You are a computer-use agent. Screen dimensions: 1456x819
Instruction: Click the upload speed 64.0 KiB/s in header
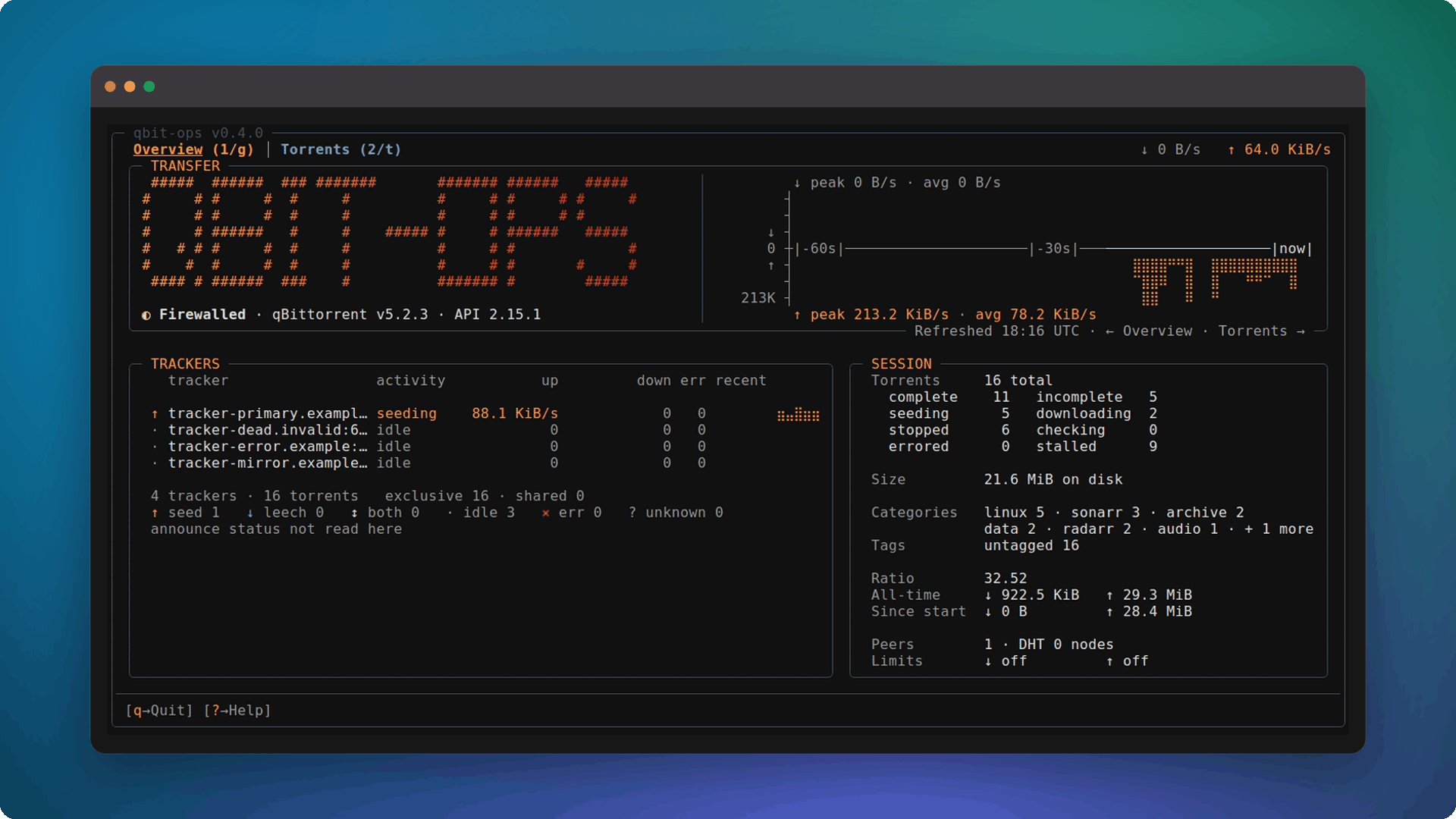click(1279, 149)
